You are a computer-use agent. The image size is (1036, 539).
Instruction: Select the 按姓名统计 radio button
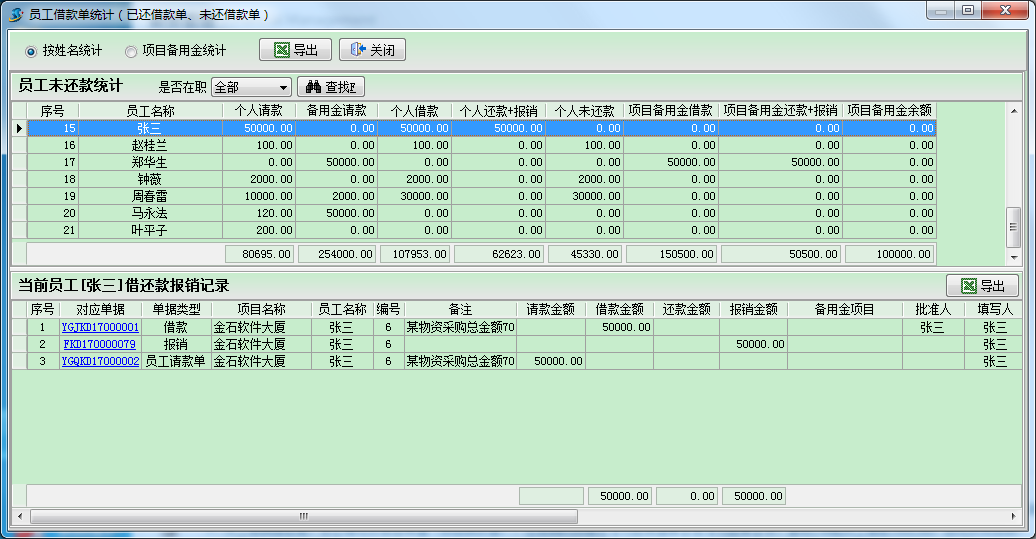[30, 51]
